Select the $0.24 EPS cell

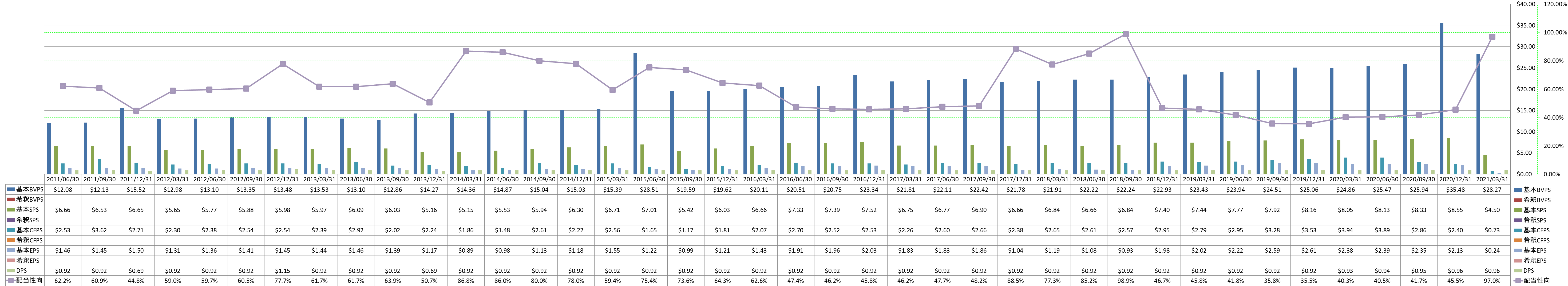click(x=1492, y=250)
